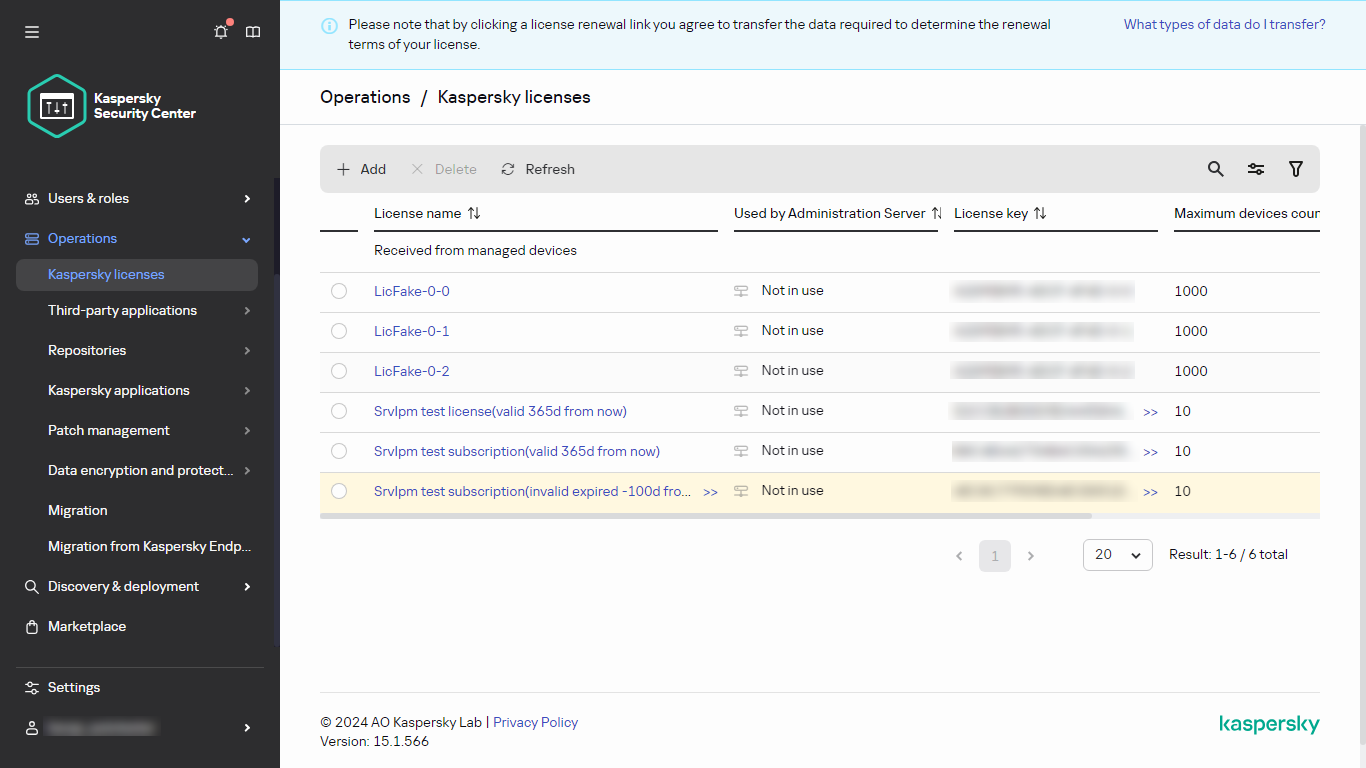1366x768 pixels.
Task: Open the notifications bell
Action: point(220,31)
